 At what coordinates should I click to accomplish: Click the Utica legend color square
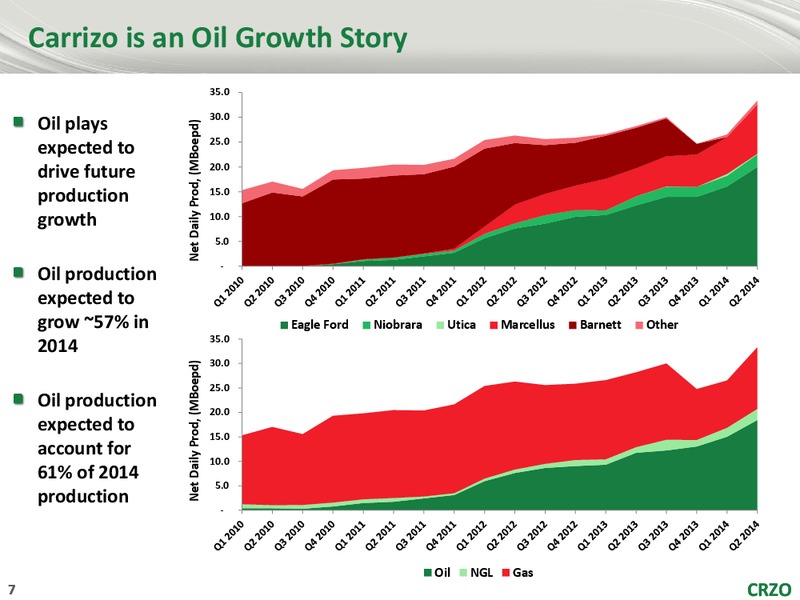[441, 326]
